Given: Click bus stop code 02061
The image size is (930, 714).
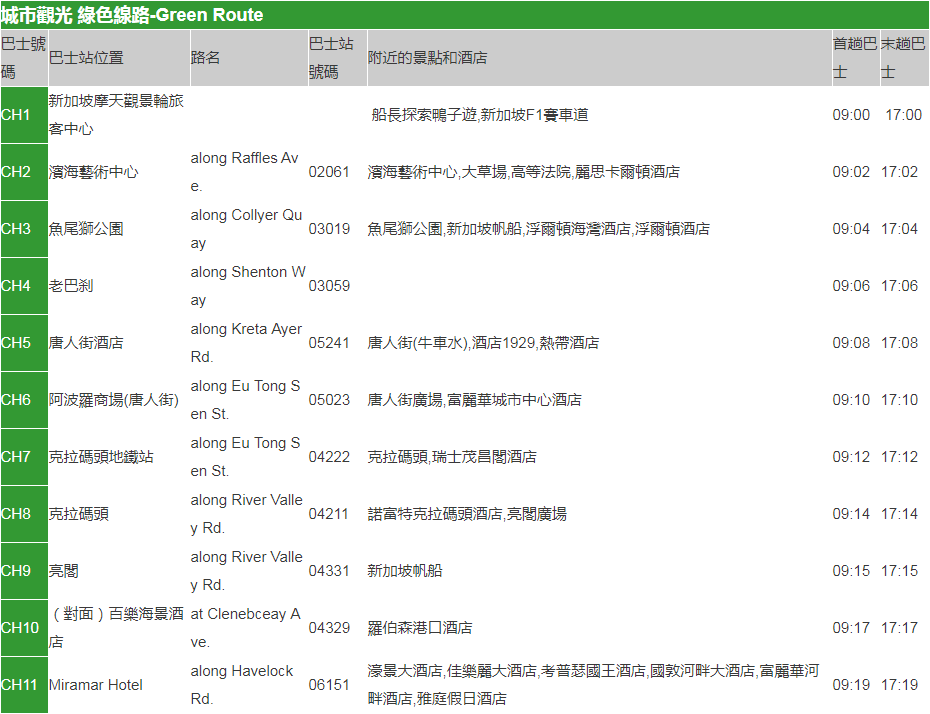Looking at the screenshot, I should (329, 172).
